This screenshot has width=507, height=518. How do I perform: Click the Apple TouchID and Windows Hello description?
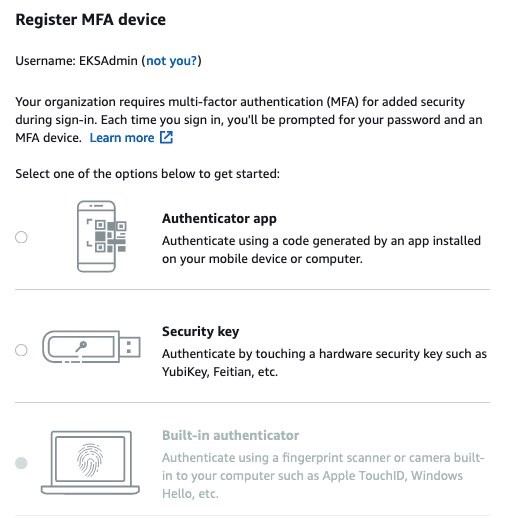click(x=323, y=475)
